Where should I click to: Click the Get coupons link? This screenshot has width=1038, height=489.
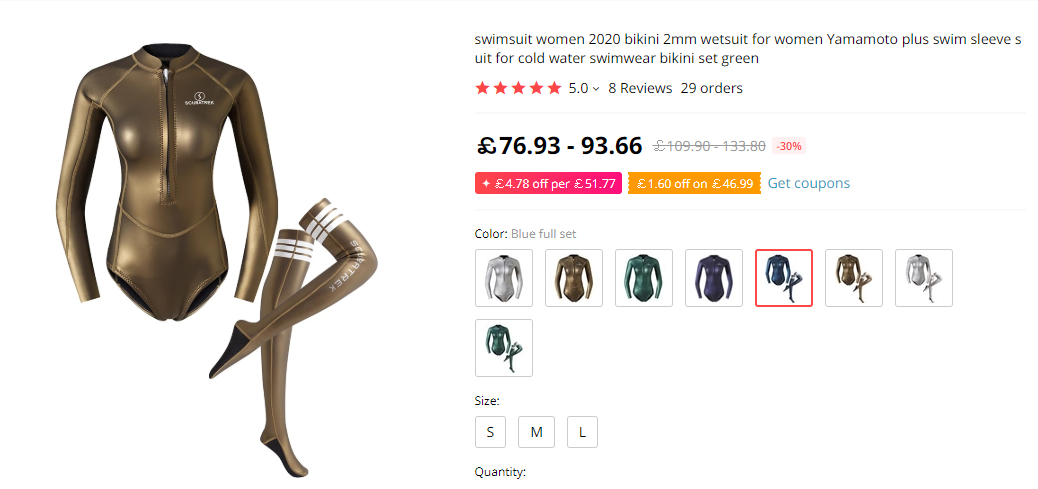pos(809,183)
